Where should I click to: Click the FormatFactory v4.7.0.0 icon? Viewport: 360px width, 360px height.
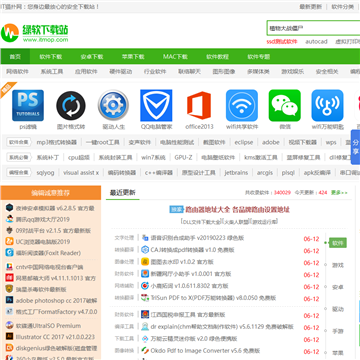9,311
